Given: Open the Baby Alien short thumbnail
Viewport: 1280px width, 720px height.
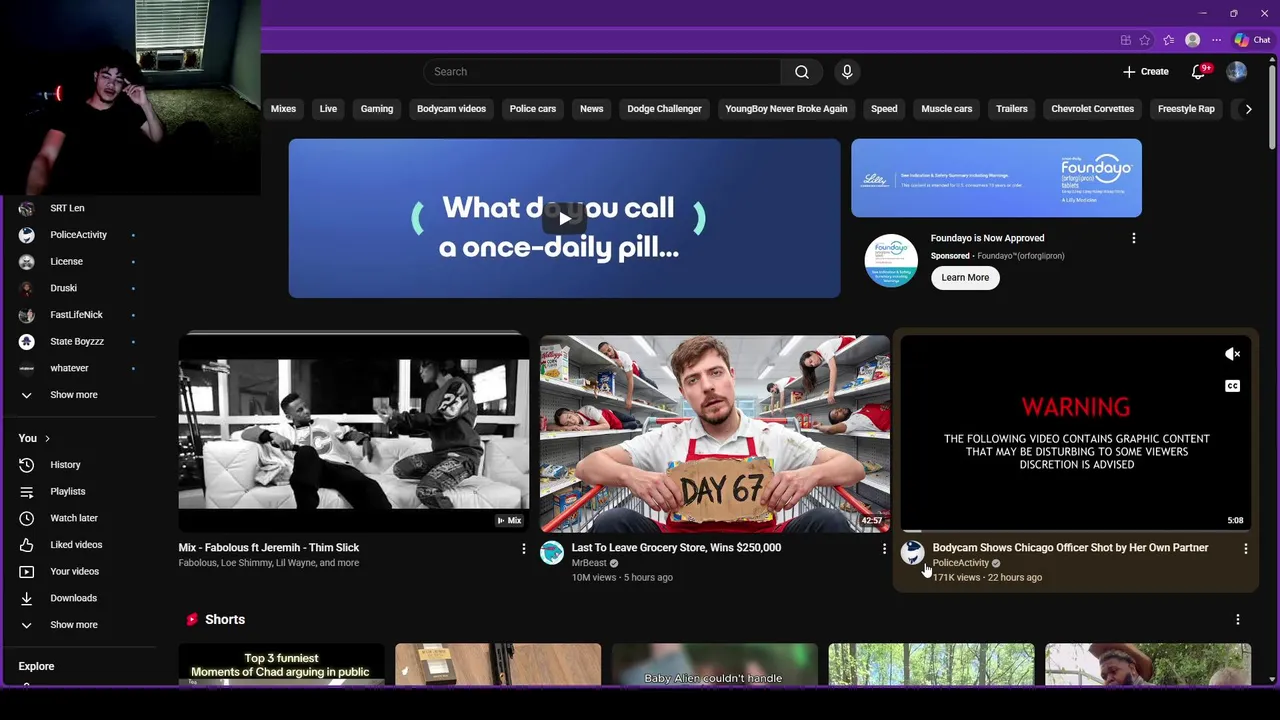Looking at the screenshot, I should coord(714,665).
